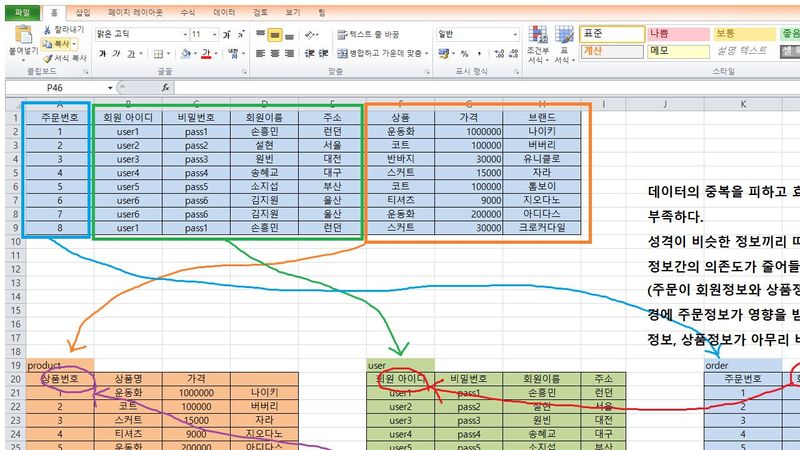Viewport: 800px width, 450px height.
Task: Switch to the 수식 (Formulas) tab
Action: coord(188,12)
